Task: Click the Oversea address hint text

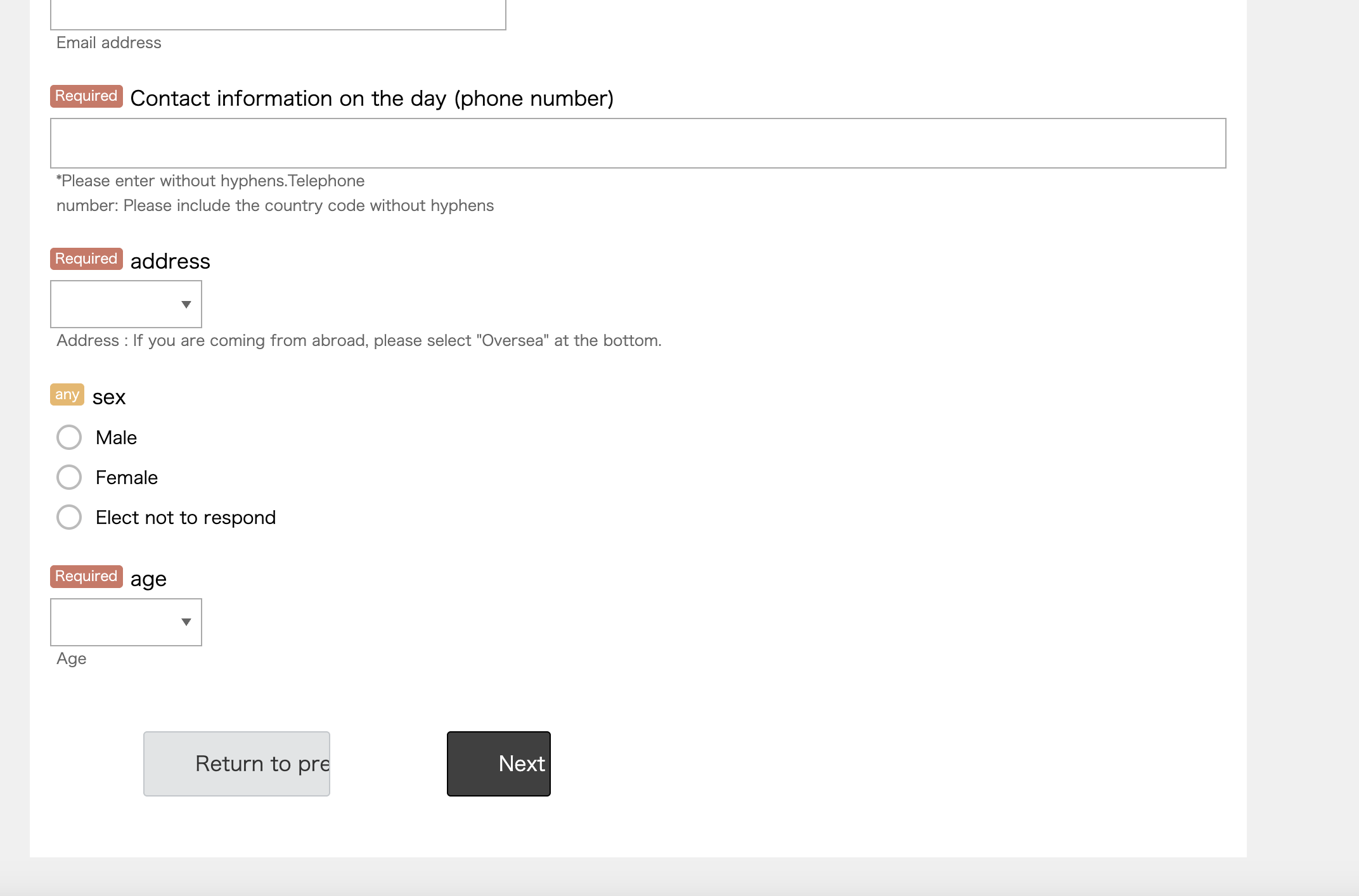Action: [x=359, y=341]
